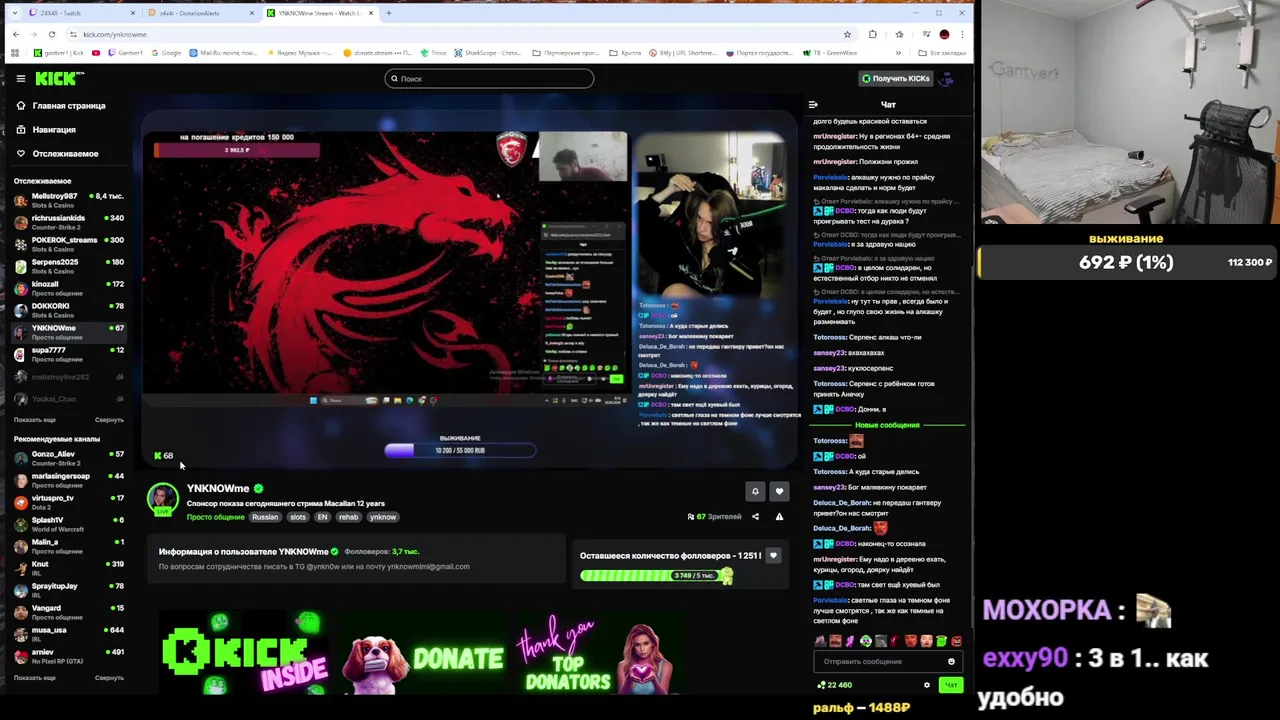1280x720 pixels.
Task: Toggle follow heart next to bell
Action: click(x=779, y=491)
